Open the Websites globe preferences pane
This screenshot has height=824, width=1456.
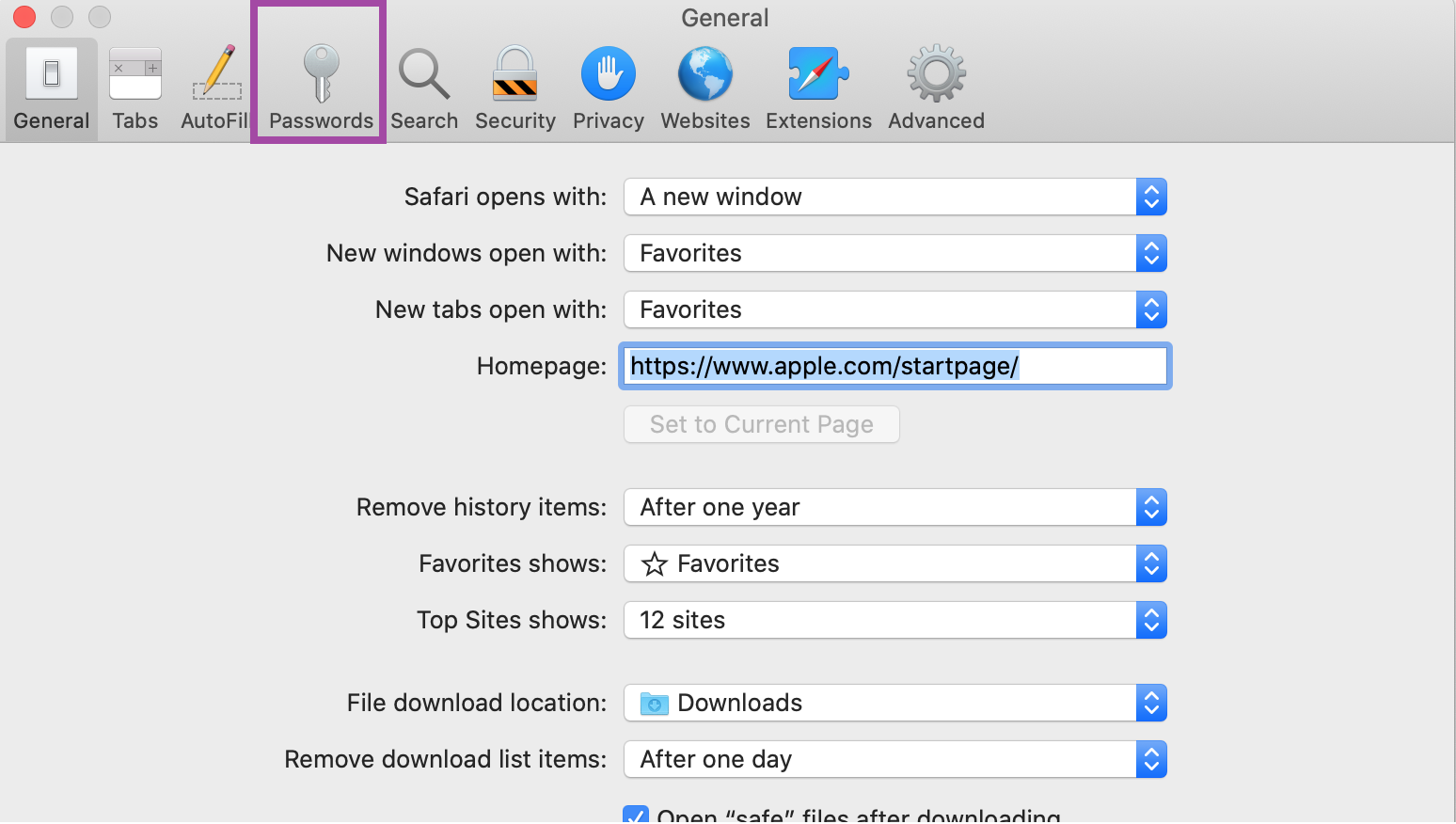coord(705,90)
